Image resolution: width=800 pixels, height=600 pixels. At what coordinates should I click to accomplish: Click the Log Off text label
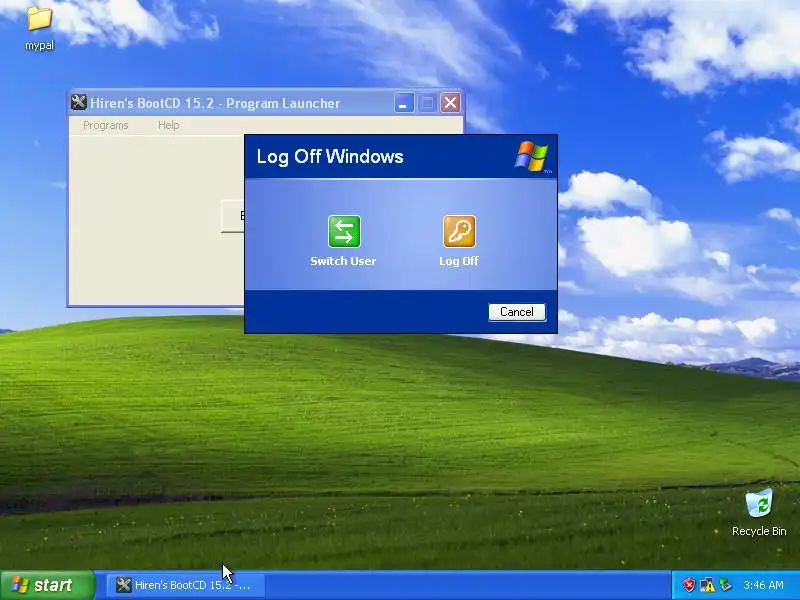(x=459, y=261)
